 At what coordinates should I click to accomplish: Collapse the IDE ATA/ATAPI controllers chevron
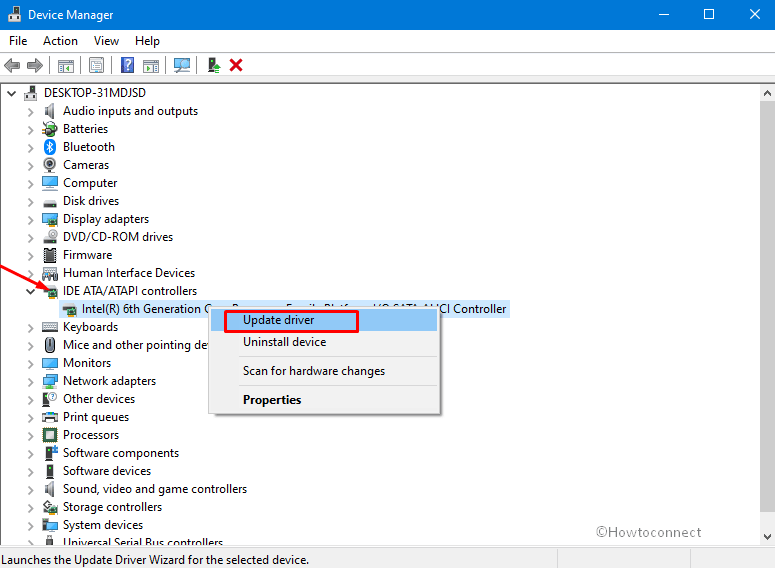[30, 291]
